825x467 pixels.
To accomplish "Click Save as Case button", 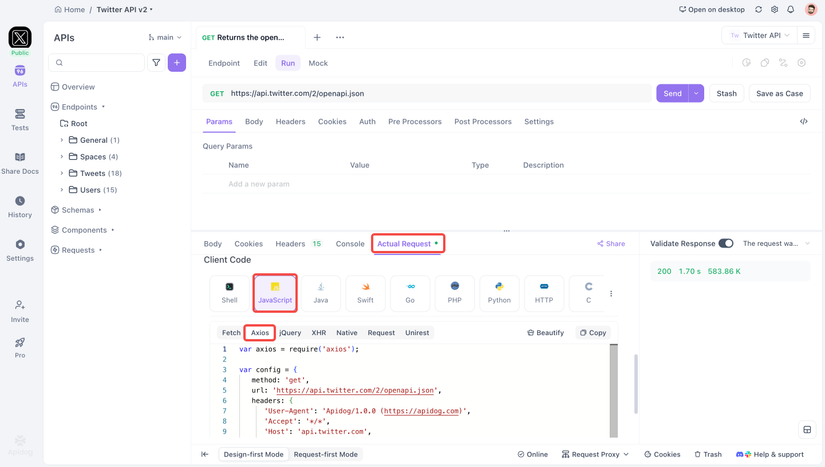I will click(779, 93).
